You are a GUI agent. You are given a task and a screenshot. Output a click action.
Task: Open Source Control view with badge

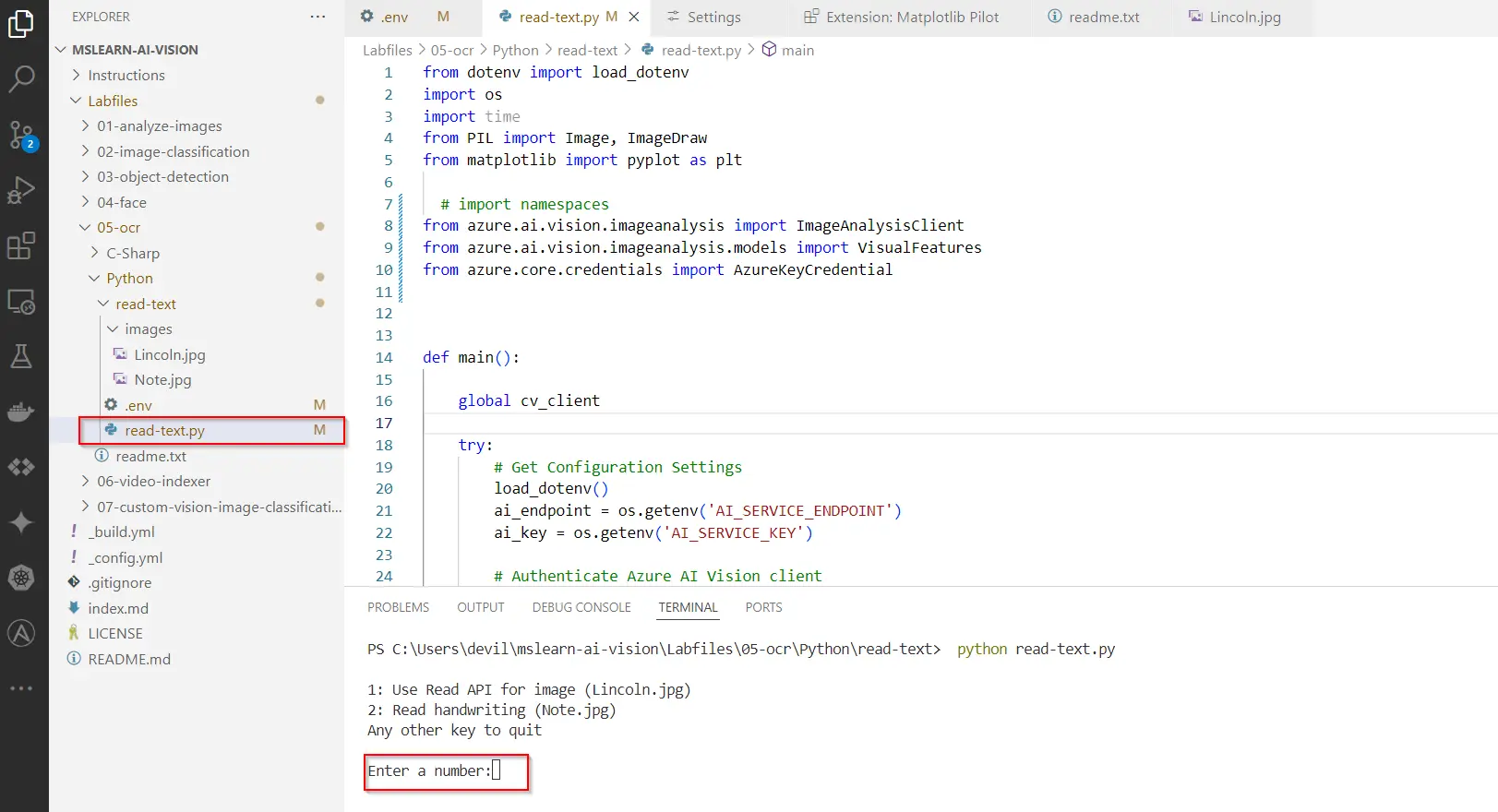coord(21,136)
